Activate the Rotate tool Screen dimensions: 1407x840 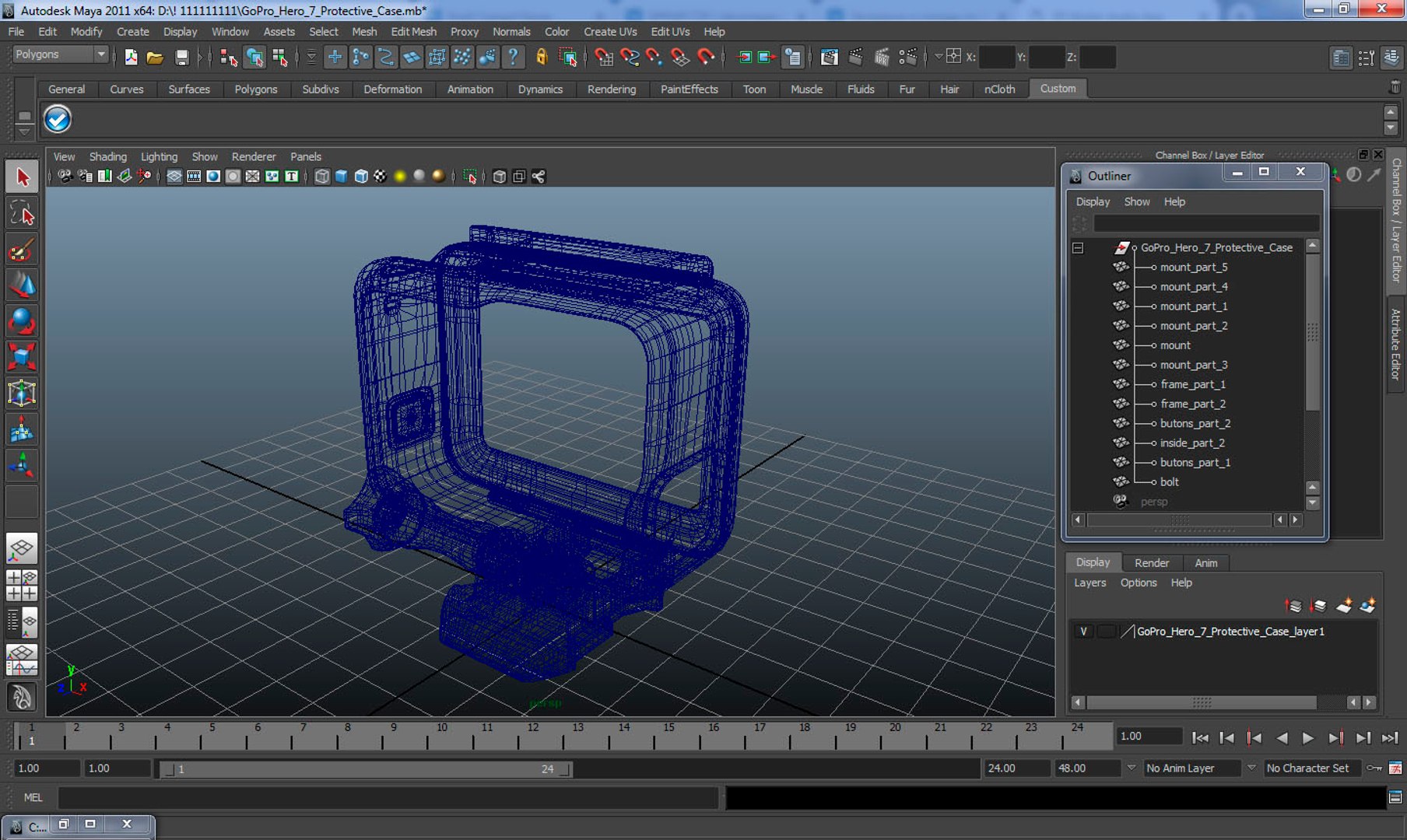tap(22, 321)
